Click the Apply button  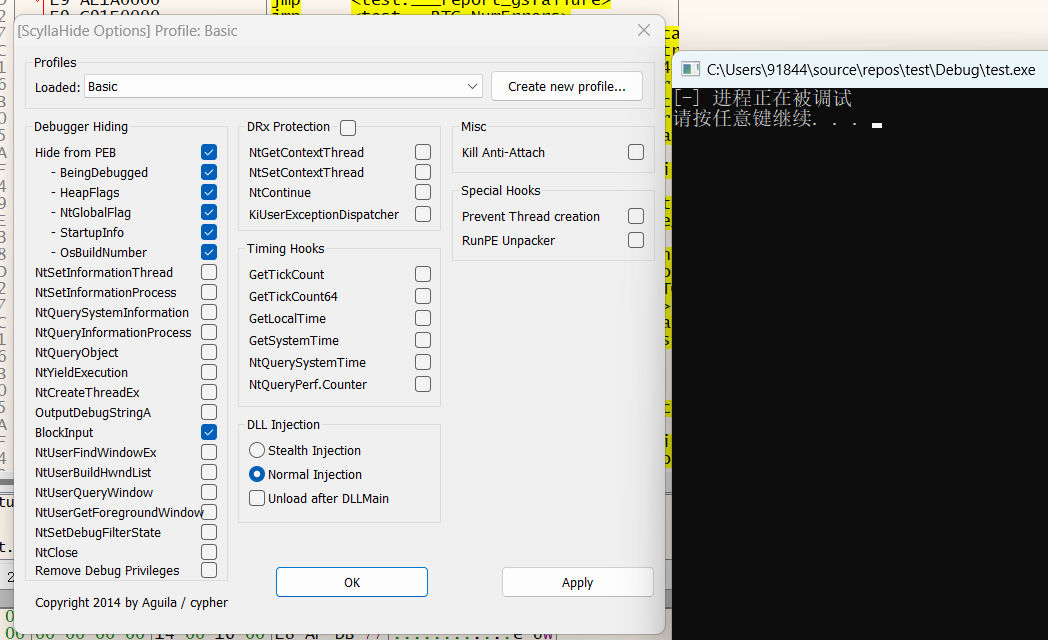pyautogui.click(x=577, y=582)
